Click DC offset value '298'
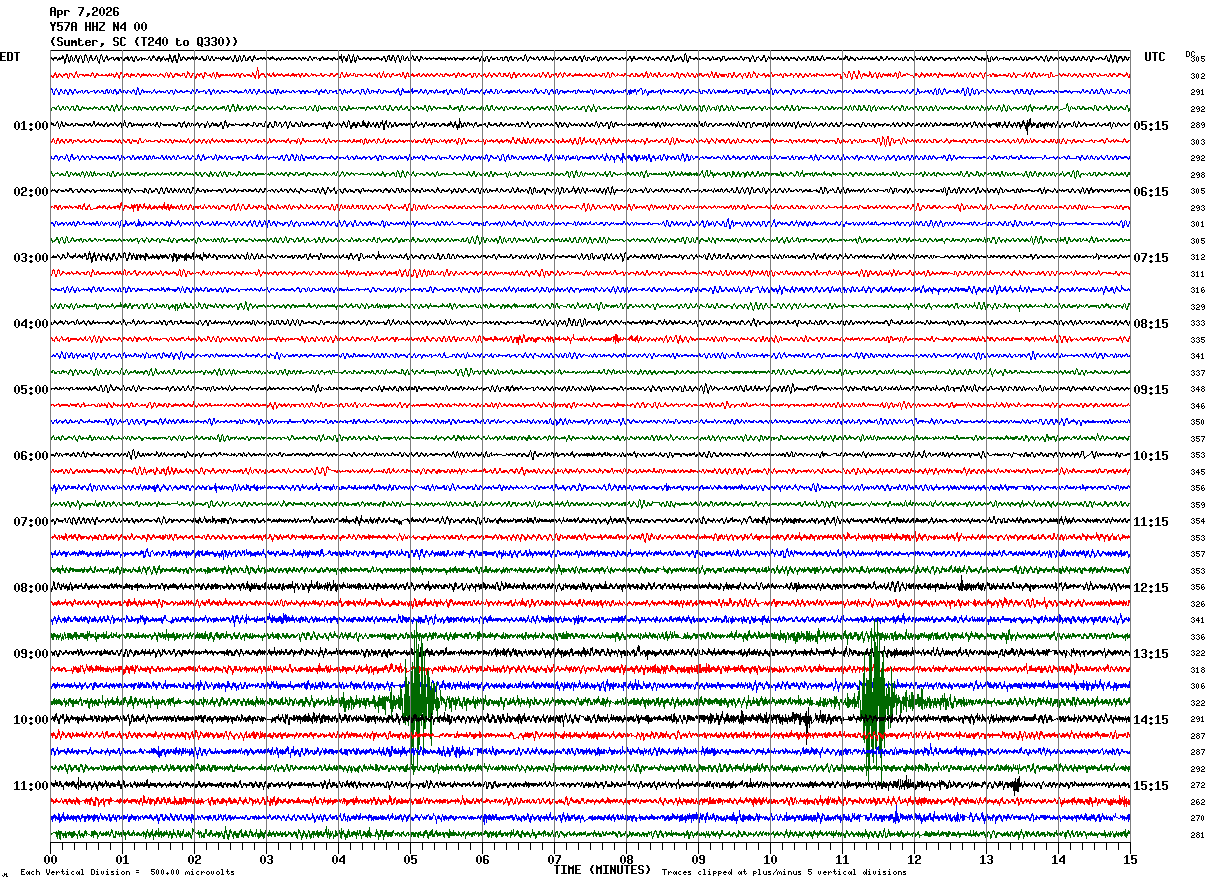Image resolution: width=1210 pixels, height=886 pixels. click(x=1197, y=175)
